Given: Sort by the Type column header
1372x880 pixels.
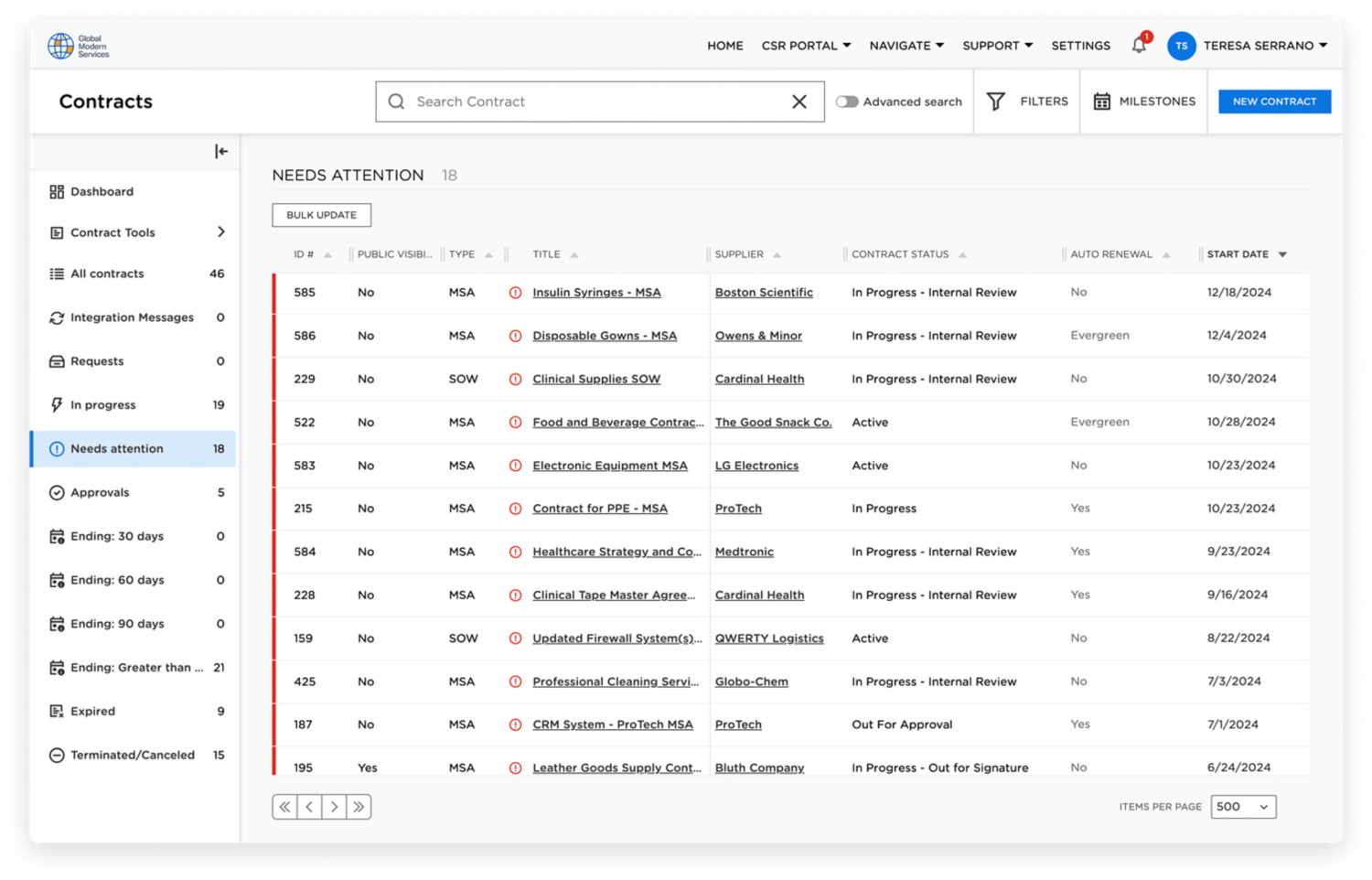Looking at the screenshot, I should point(470,254).
